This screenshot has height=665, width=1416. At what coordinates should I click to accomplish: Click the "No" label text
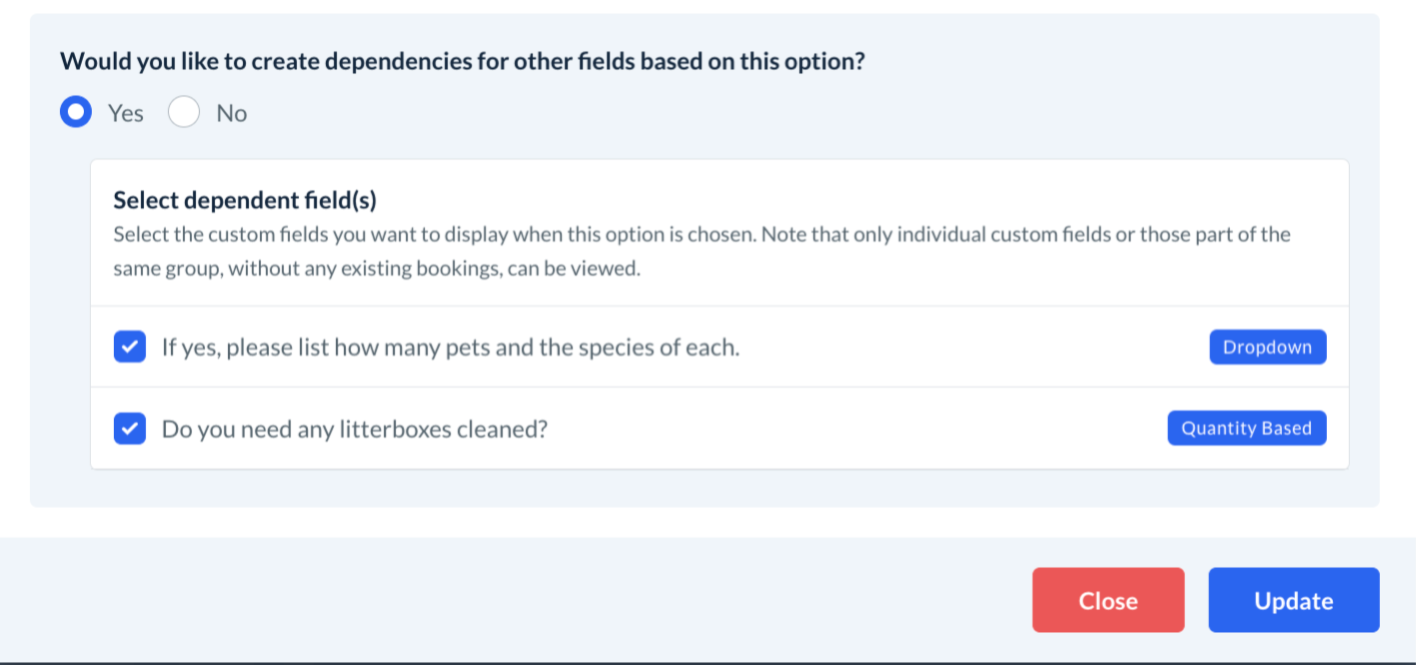[x=231, y=114]
